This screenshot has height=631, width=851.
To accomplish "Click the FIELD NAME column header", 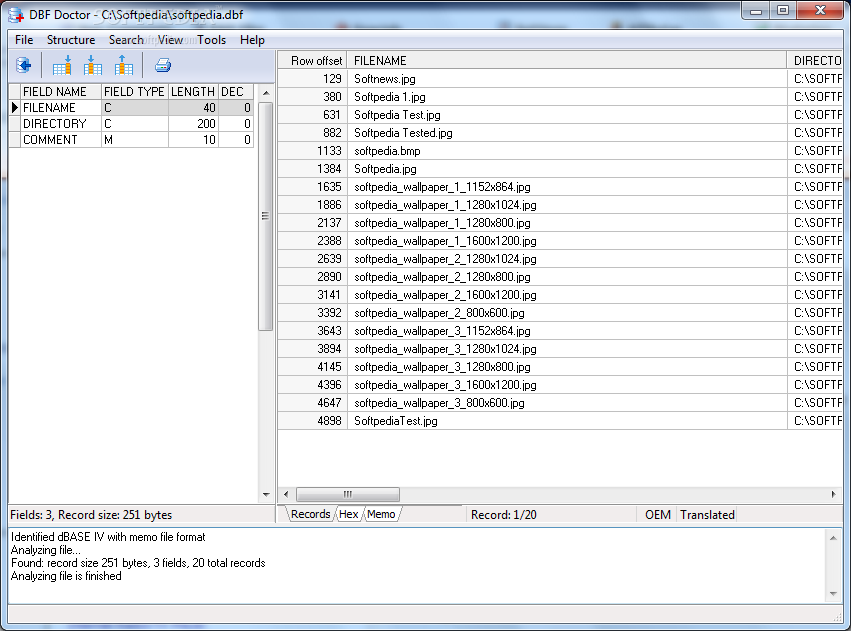I will (x=61, y=92).
